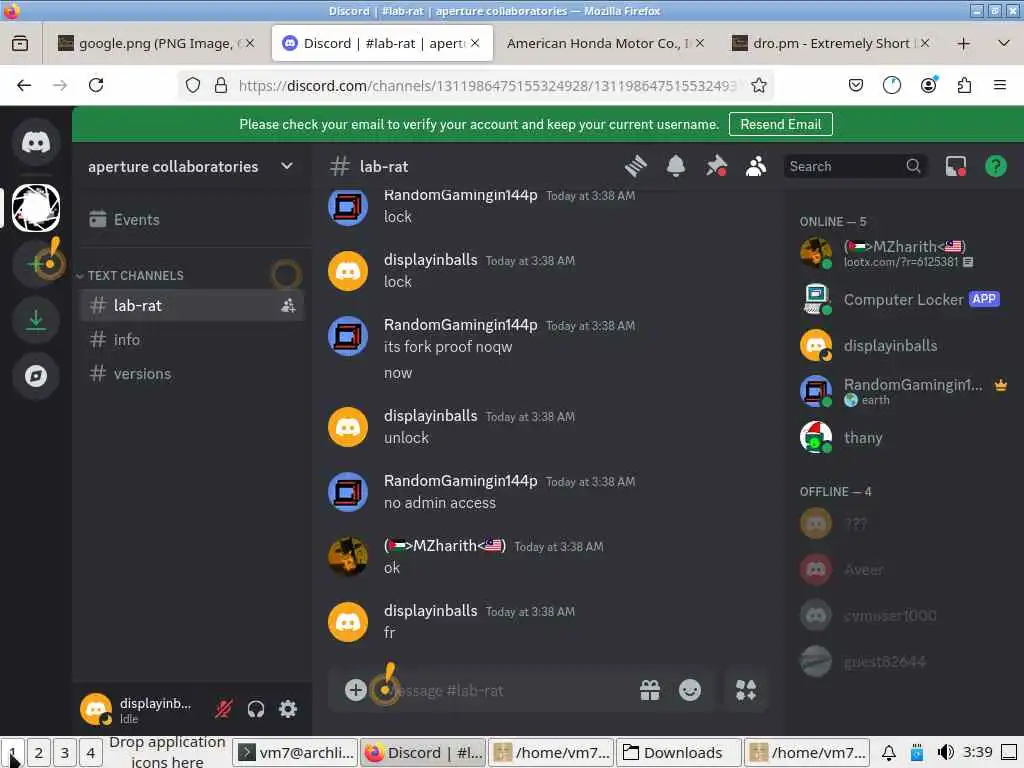Focus the Message #lab-rat input
The width and height of the screenshot is (1024, 768).
click(x=509, y=690)
